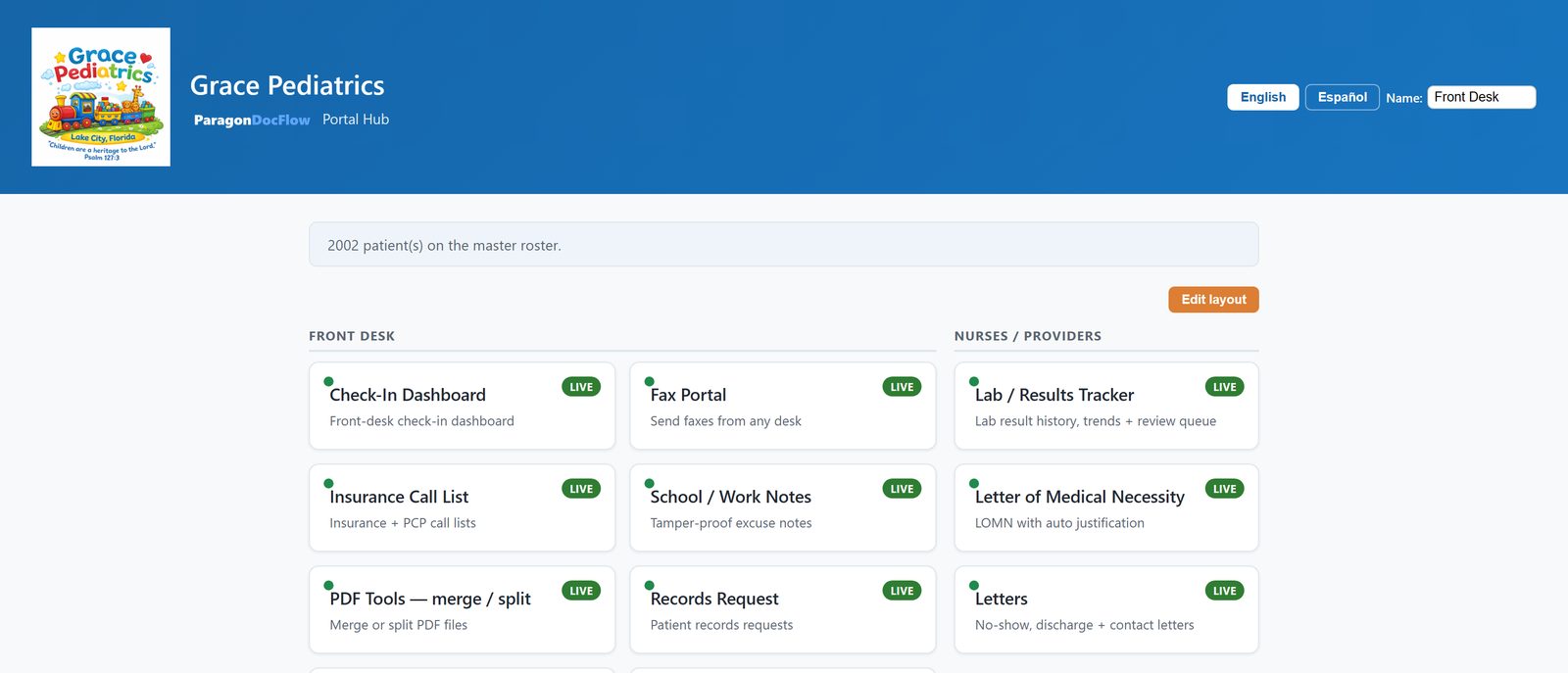The height and width of the screenshot is (673, 1568).
Task: Open PDF Tools — merge / split card
Action: (462, 609)
